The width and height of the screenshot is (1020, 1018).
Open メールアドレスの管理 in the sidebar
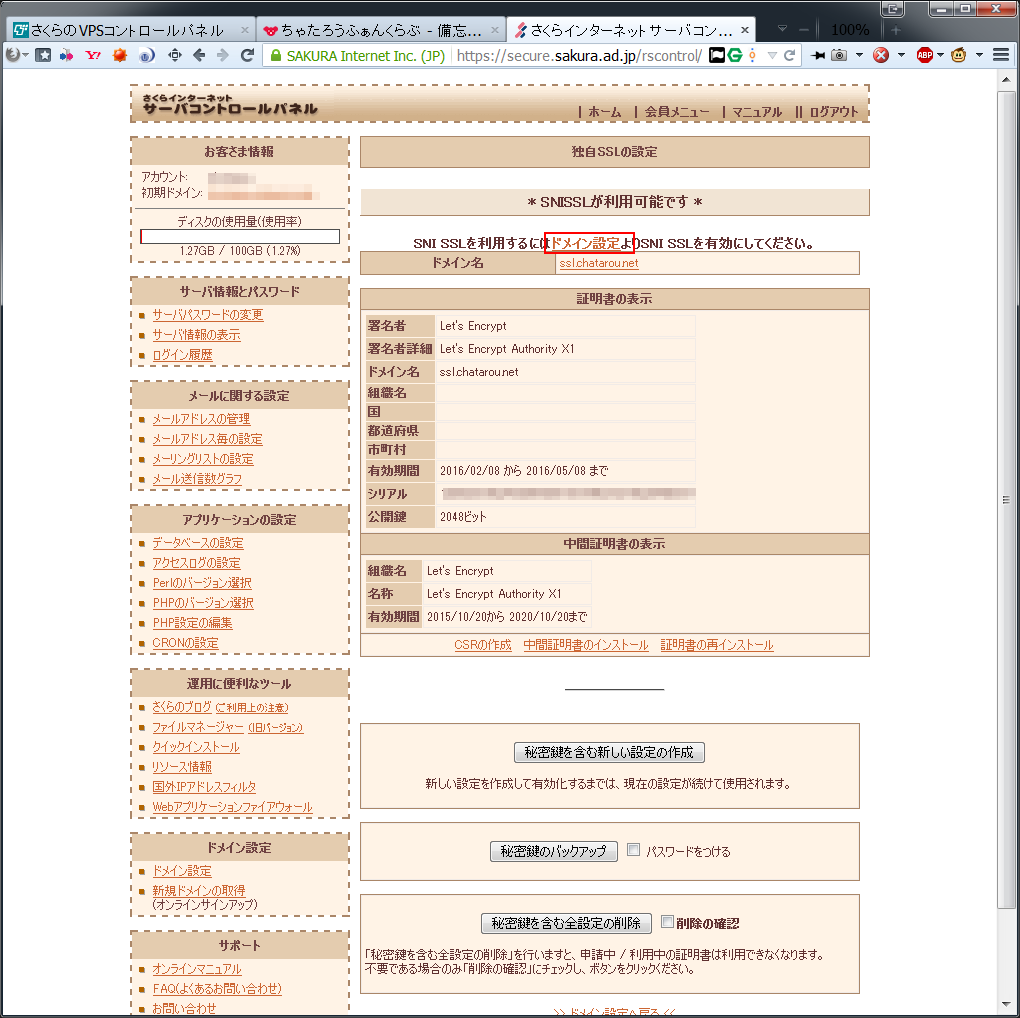point(201,419)
